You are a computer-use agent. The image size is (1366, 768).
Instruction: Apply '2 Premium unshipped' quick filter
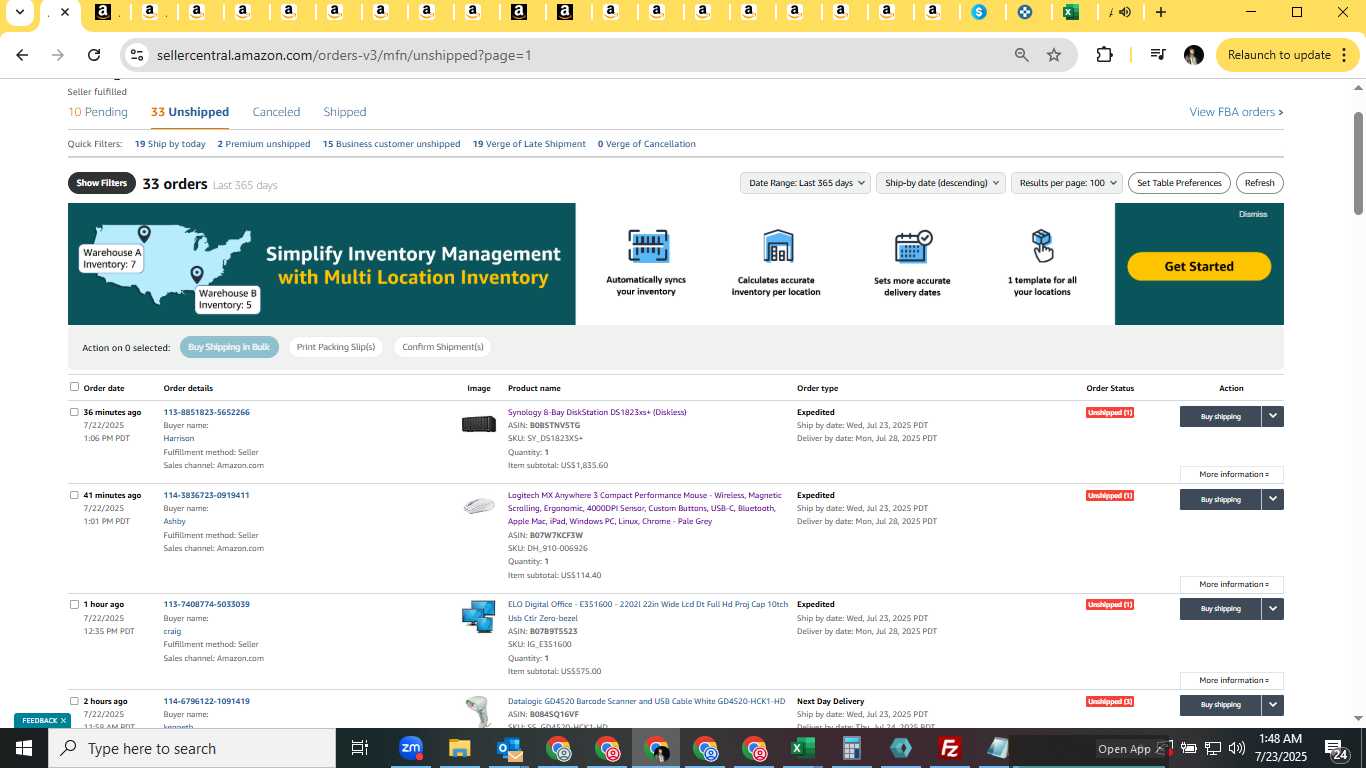coord(264,144)
